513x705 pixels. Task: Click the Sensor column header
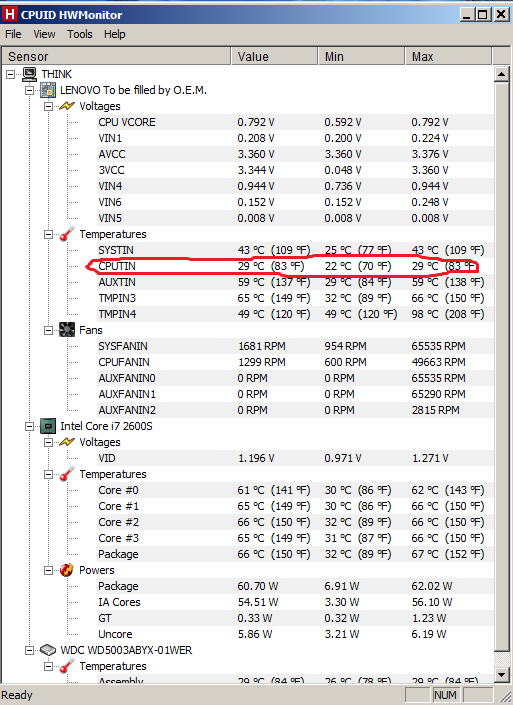coord(116,57)
